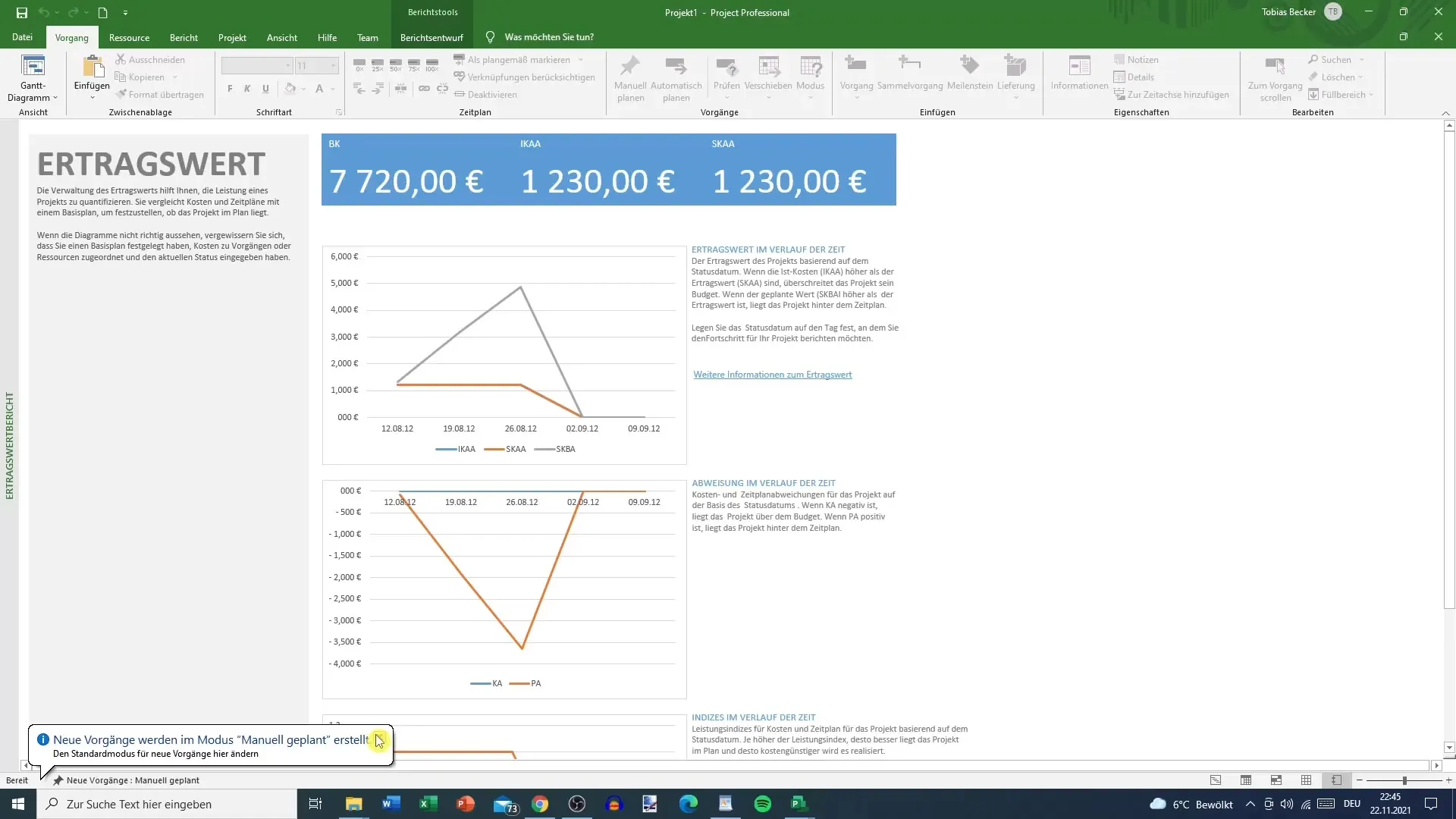Toggle bold formatting (F)
Screen dimensions: 1456x819
(x=230, y=89)
